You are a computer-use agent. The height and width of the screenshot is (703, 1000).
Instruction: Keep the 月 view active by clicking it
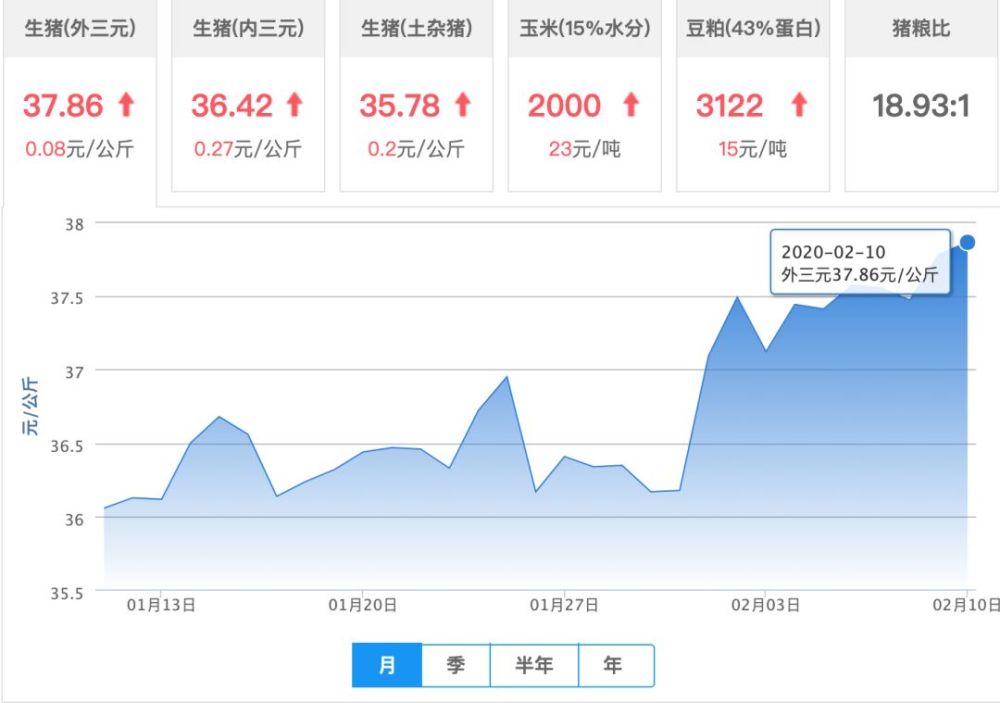[x=386, y=664]
